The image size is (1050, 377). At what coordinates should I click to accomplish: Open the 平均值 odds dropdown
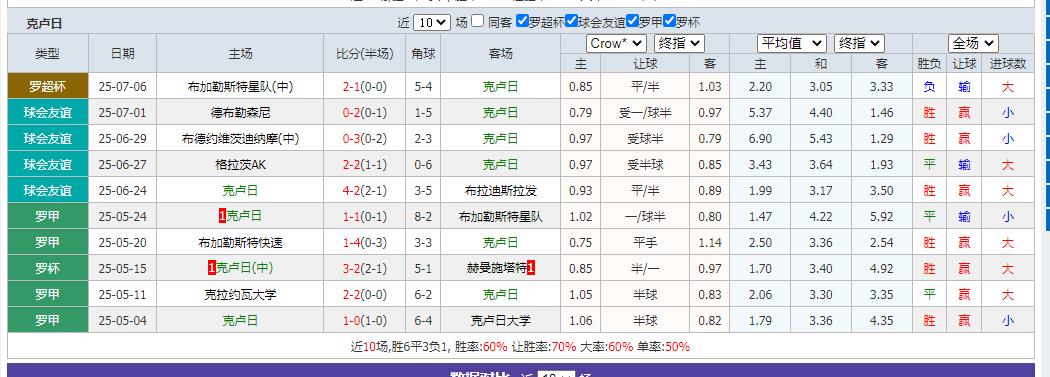(792, 44)
